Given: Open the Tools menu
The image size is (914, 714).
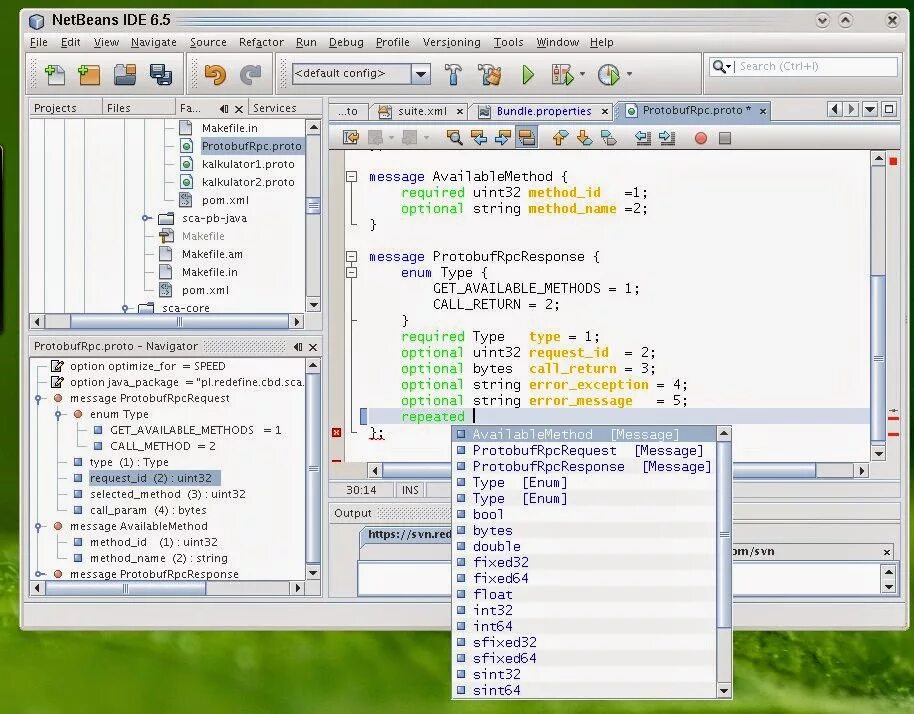Looking at the screenshot, I should [x=508, y=43].
